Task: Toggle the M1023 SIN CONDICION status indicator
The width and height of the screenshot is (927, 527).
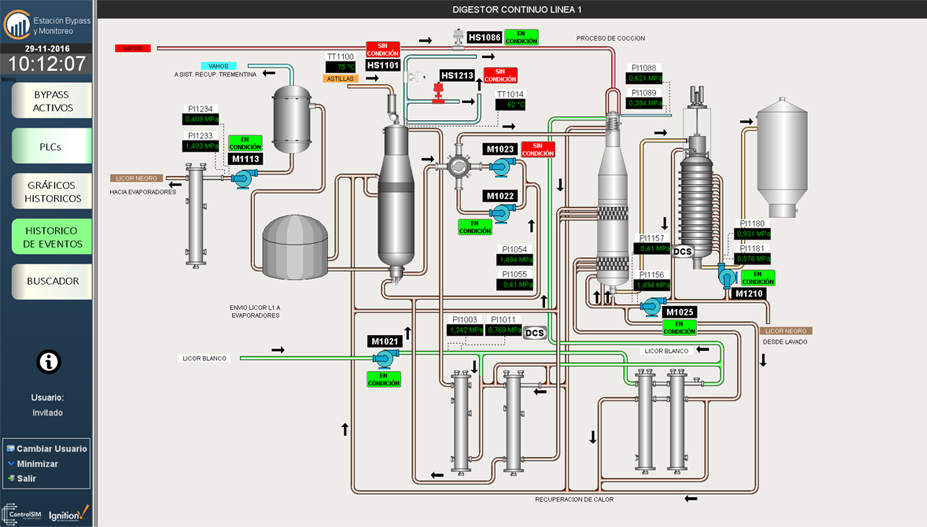Action: click(537, 149)
